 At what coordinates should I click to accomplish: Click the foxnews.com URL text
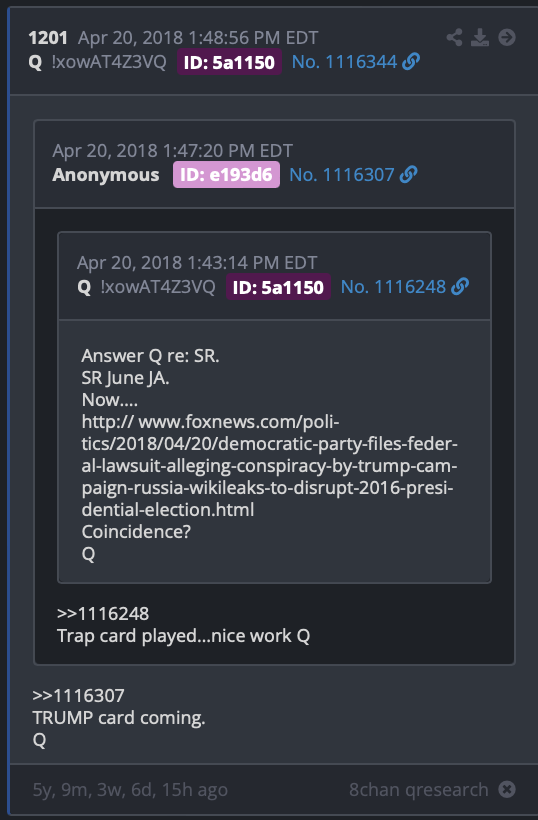(269, 465)
